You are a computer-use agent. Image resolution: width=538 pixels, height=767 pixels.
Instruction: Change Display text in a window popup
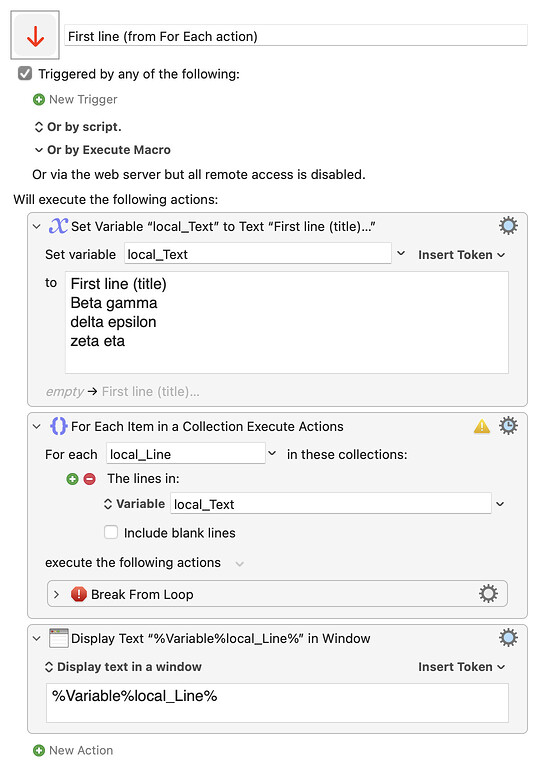(123, 667)
